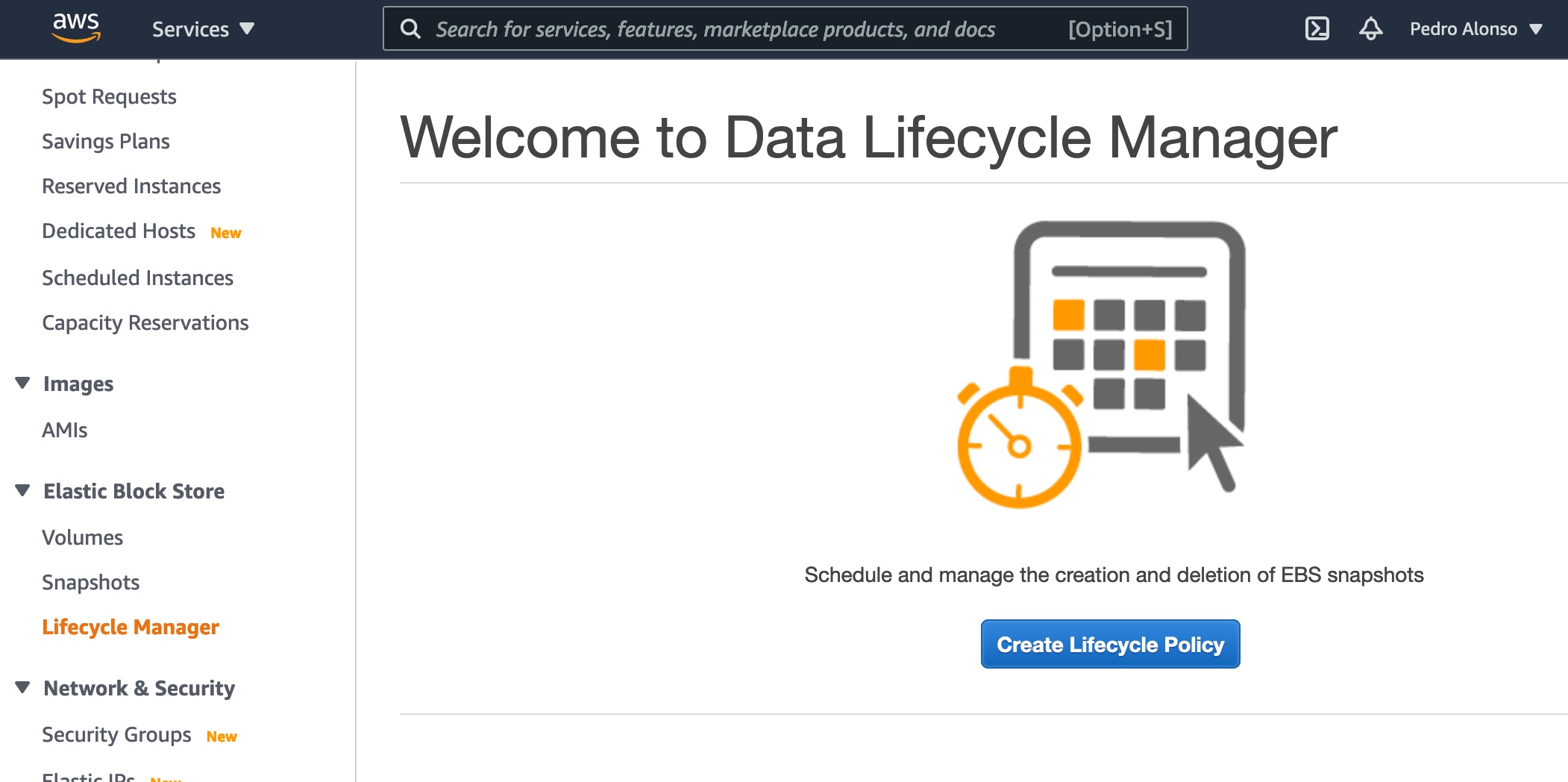Open Spot Requests in sidebar
Viewport: 1568px width, 782px height.
pos(109,97)
